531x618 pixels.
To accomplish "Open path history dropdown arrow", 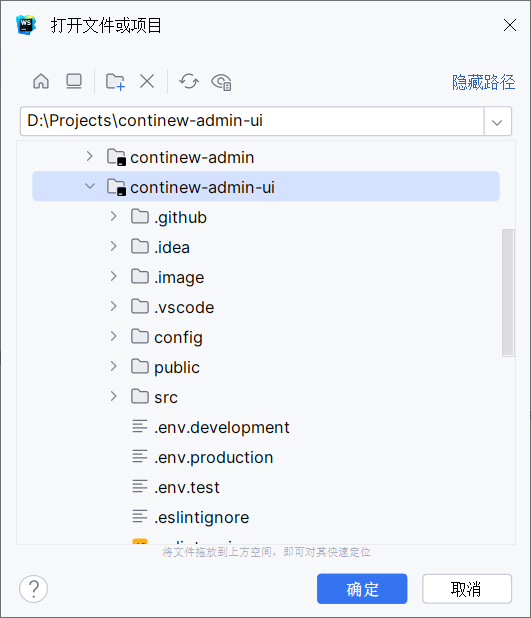I will (497, 122).
